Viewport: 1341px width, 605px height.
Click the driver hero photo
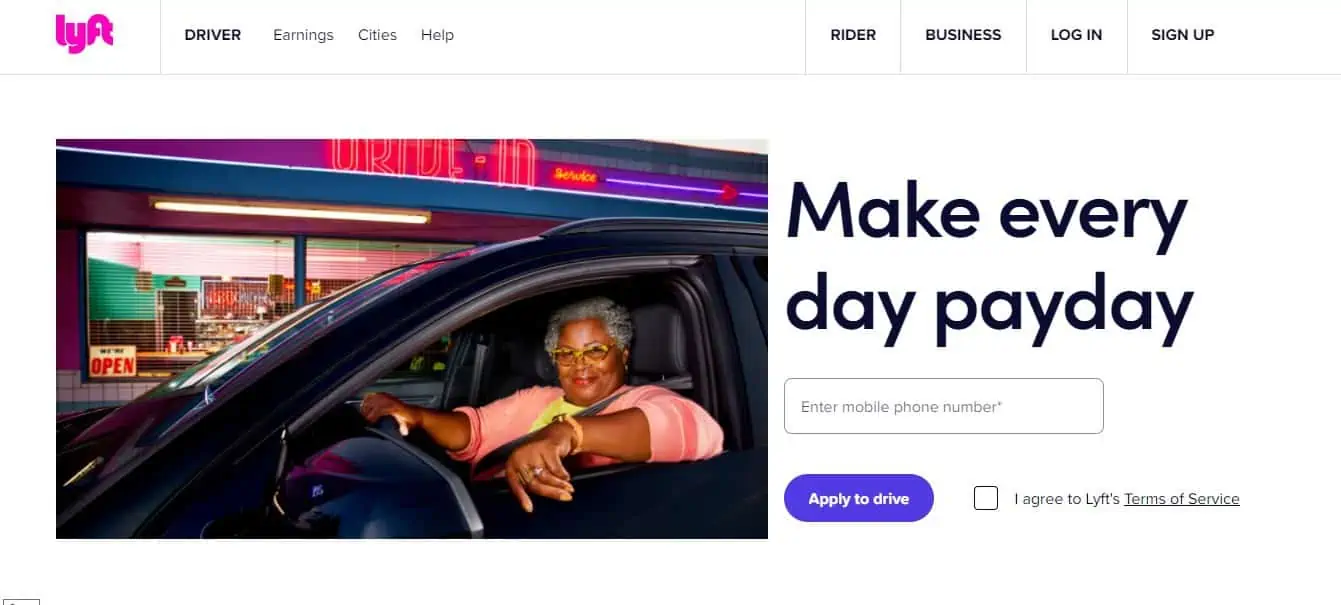click(x=412, y=339)
